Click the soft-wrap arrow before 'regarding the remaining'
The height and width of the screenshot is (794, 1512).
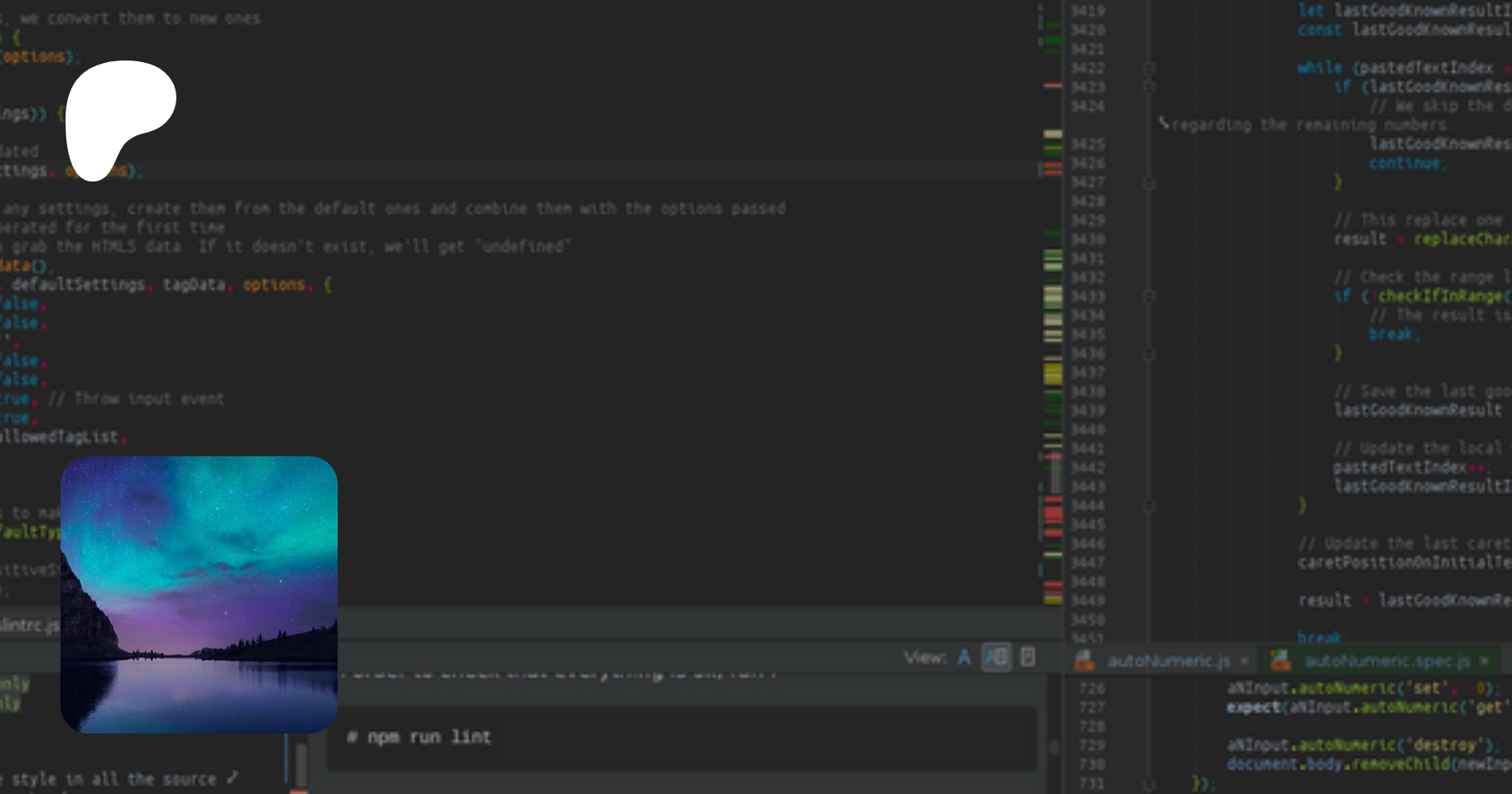(x=1163, y=124)
